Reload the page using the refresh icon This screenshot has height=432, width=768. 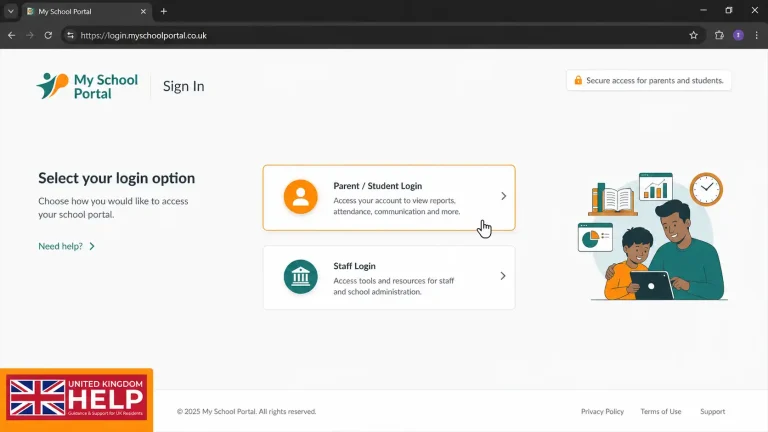[x=48, y=35]
